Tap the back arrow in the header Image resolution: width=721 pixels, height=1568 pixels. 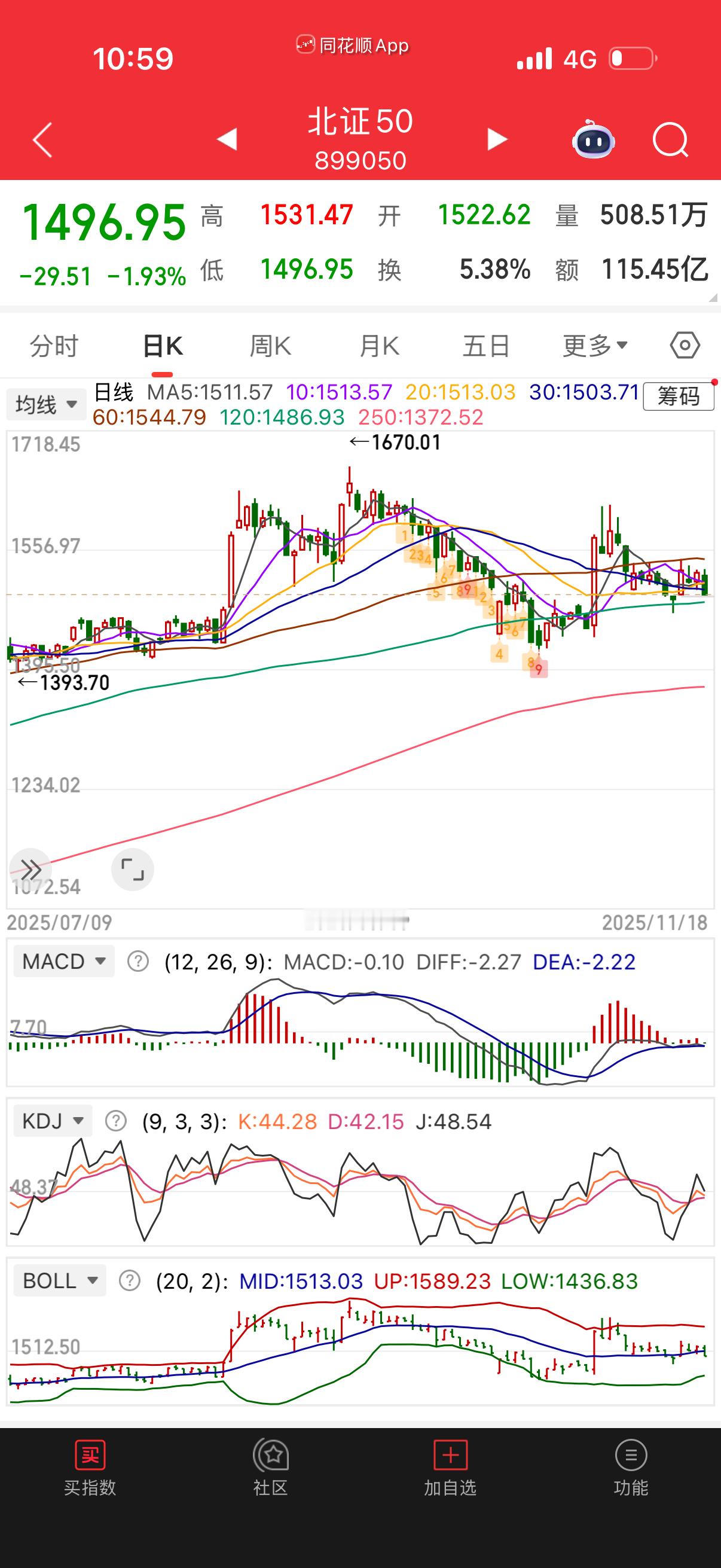[42, 139]
